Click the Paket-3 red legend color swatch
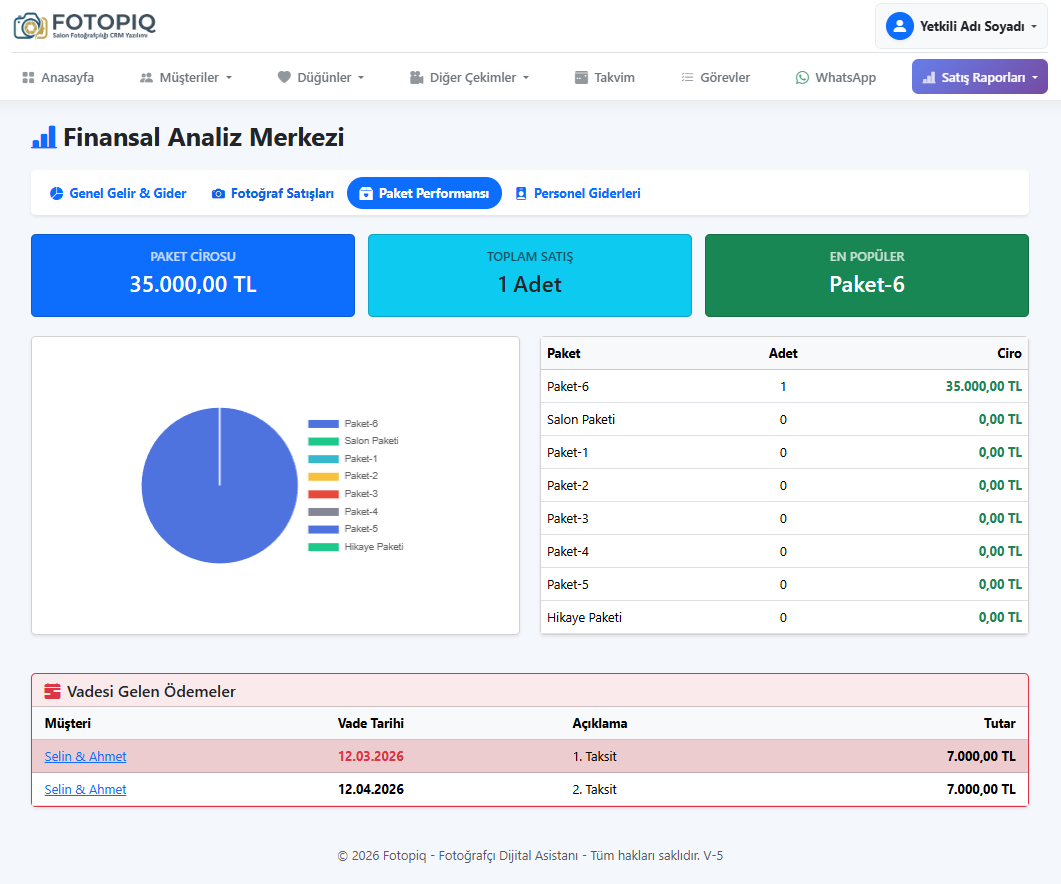The width and height of the screenshot is (1061, 884). click(323, 494)
